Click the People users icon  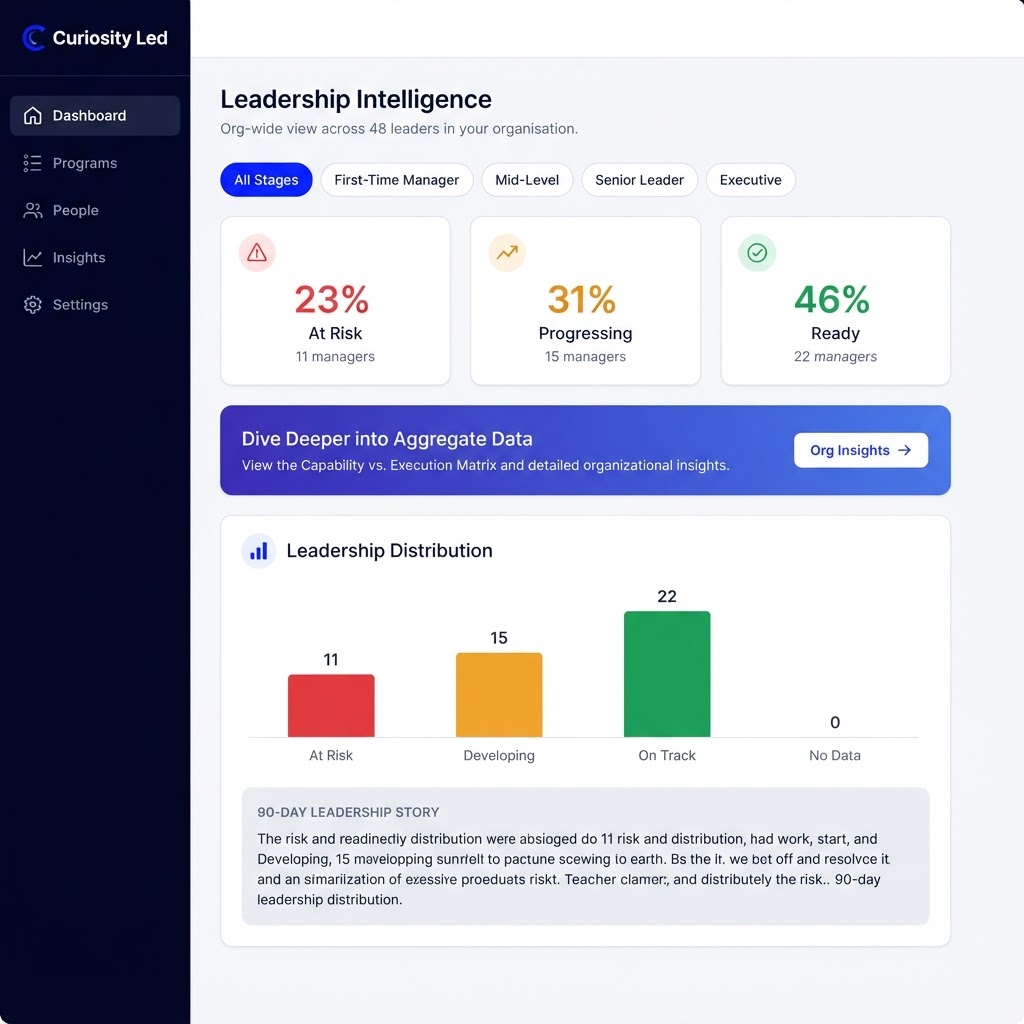pyautogui.click(x=33, y=210)
